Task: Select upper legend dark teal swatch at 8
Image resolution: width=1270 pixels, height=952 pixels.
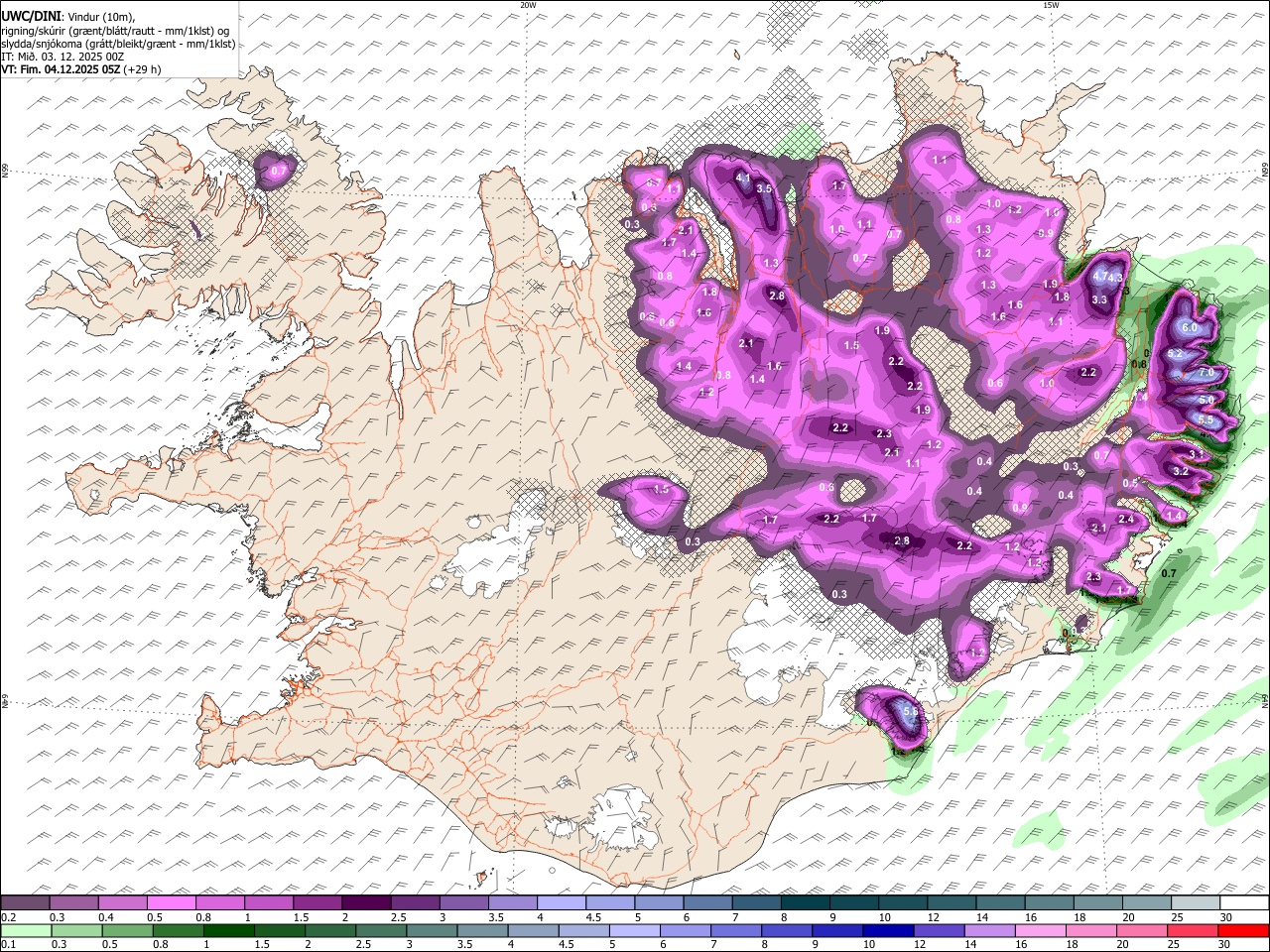Action: tap(805, 902)
